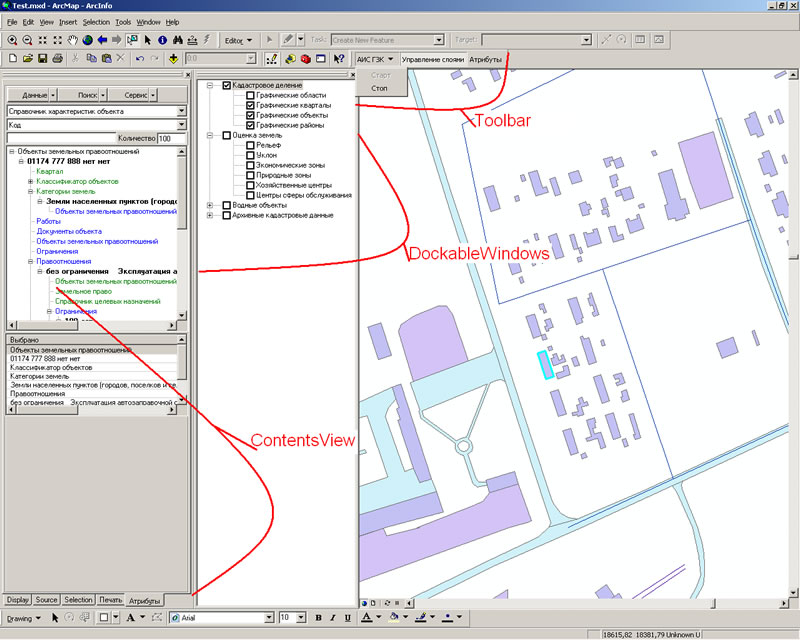800x640 pixels.
Task: Uncheck Кадастровое деление layer group
Action: pos(227,85)
